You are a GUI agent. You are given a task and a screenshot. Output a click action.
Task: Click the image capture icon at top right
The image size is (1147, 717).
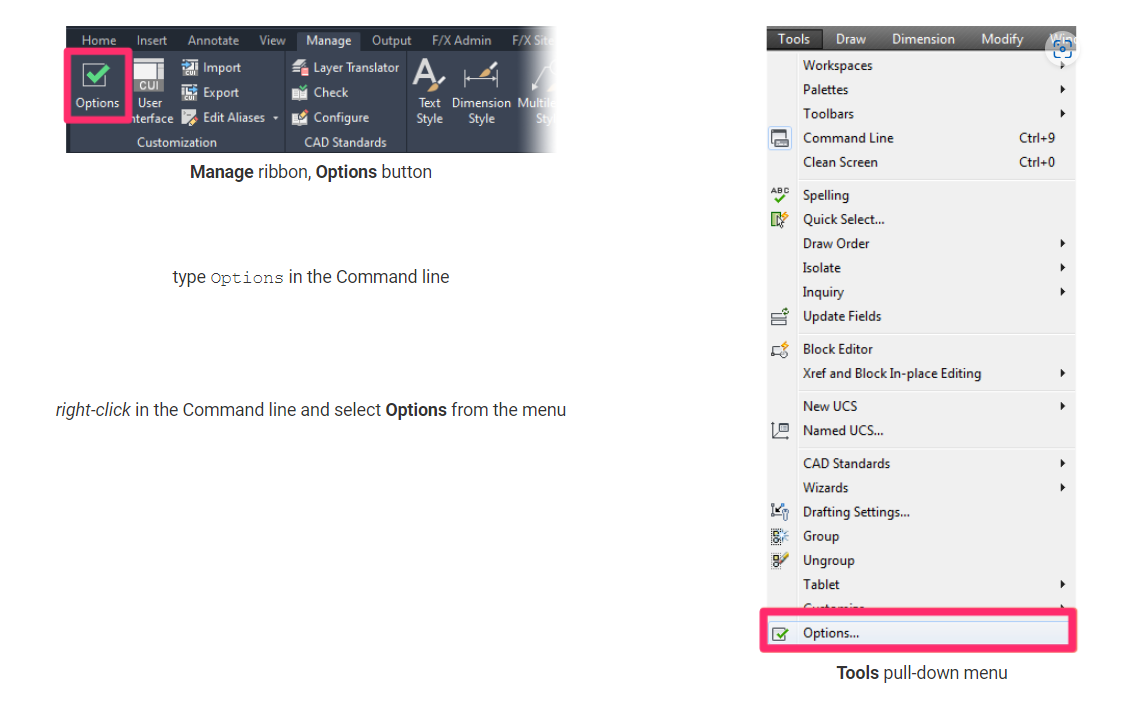click(x=1062, y=49)
